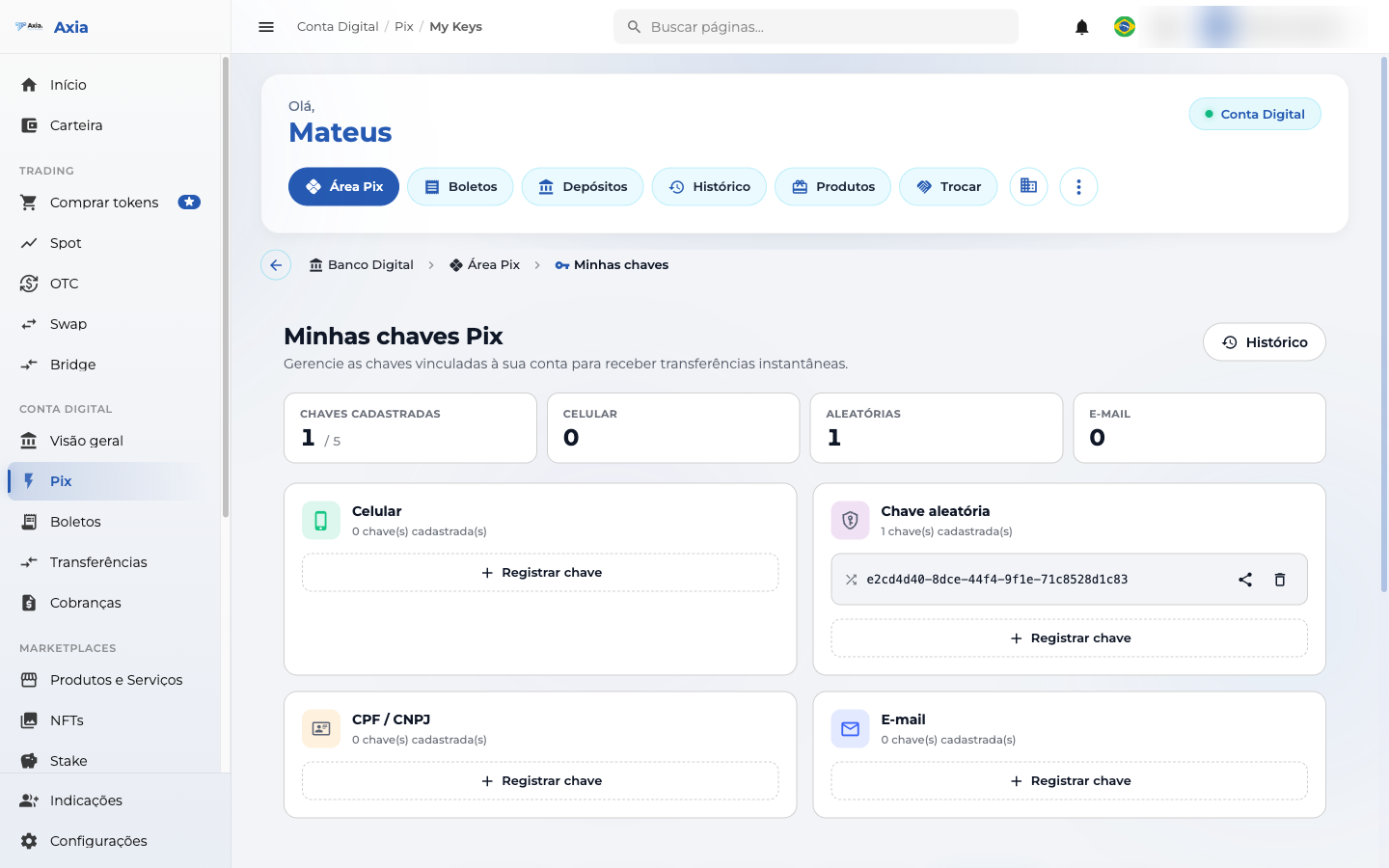The image size is (1389, 868).
Task: Switch to Histórico pill tab
Action: 709,187
